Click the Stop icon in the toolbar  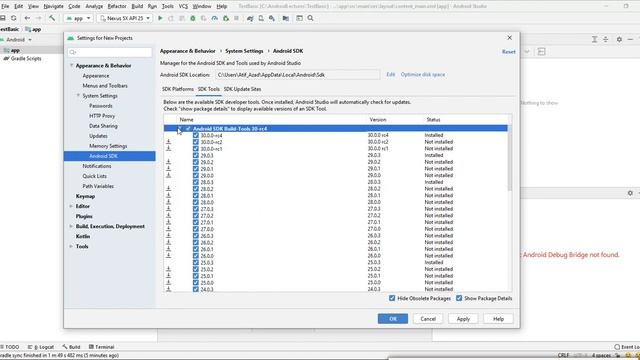coord(236,18)
